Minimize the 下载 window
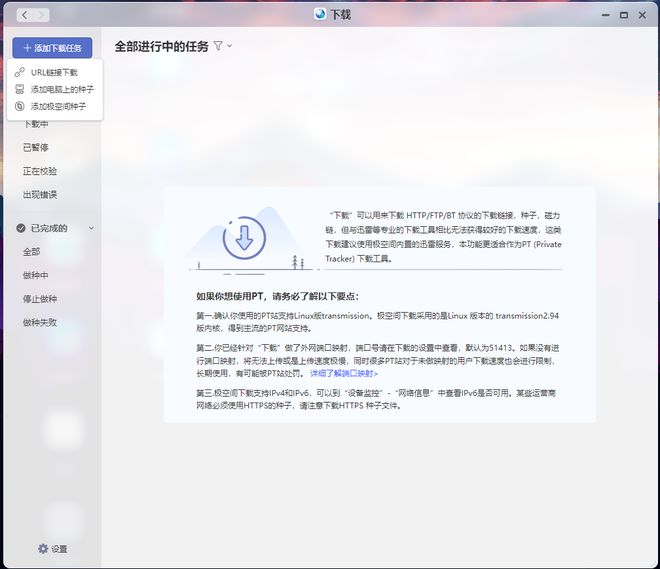The width and height of the screenshot is (660, 569). pos(606,15)
